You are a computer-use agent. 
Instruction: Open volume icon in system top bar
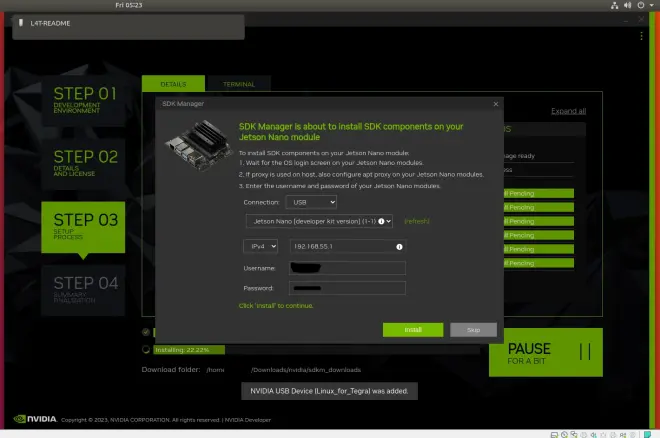coord(628,5)
